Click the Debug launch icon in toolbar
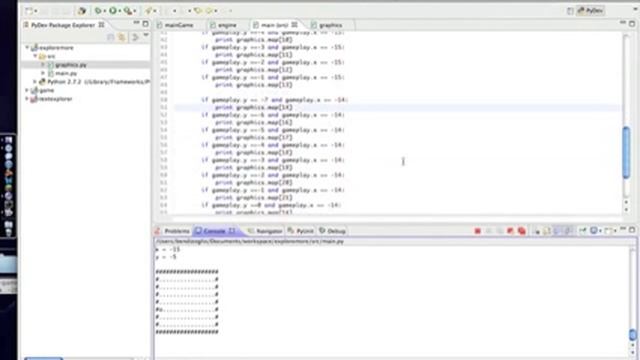The width and height of the screenshot is (640, 360). click(x=98, y=11)
